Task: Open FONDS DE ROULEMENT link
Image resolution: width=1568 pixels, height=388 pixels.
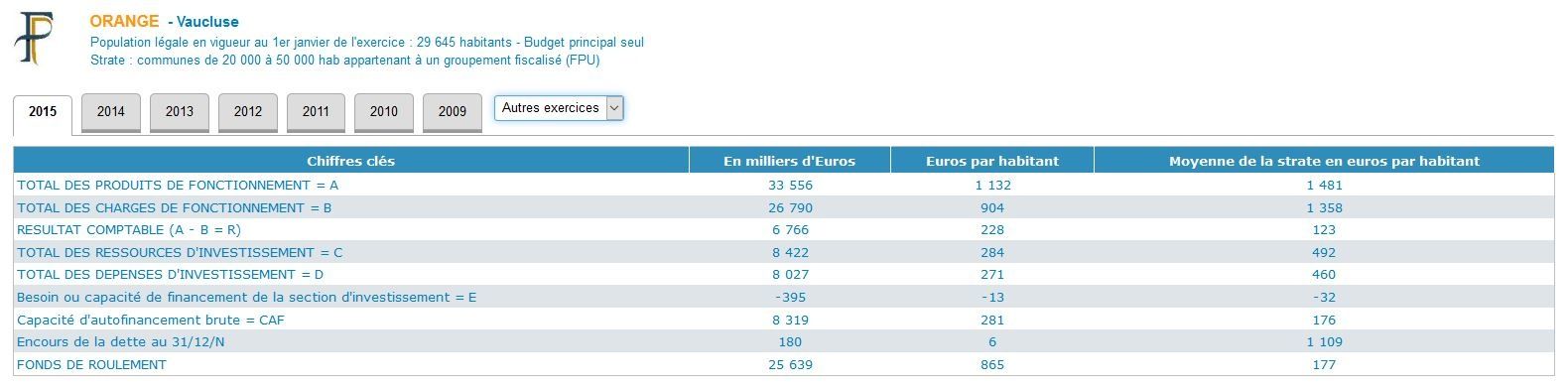Action: (x=91, y=365)
